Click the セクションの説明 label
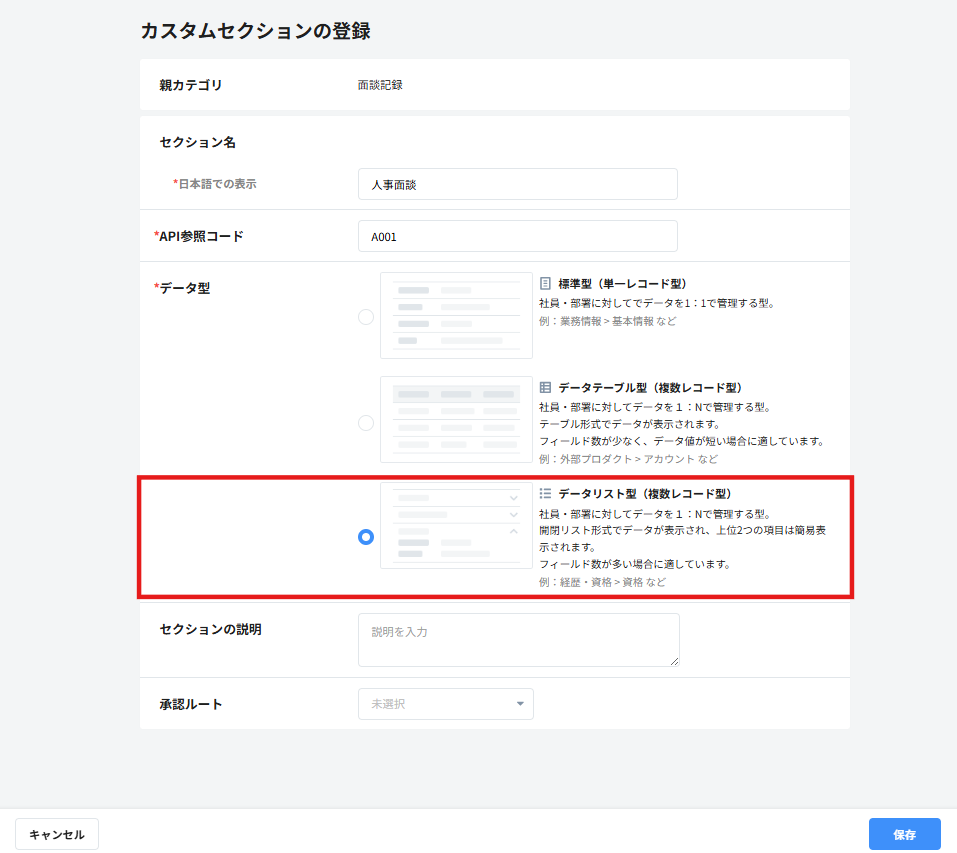The height and width of the screenshot is (853, 957). click(211, 629)
